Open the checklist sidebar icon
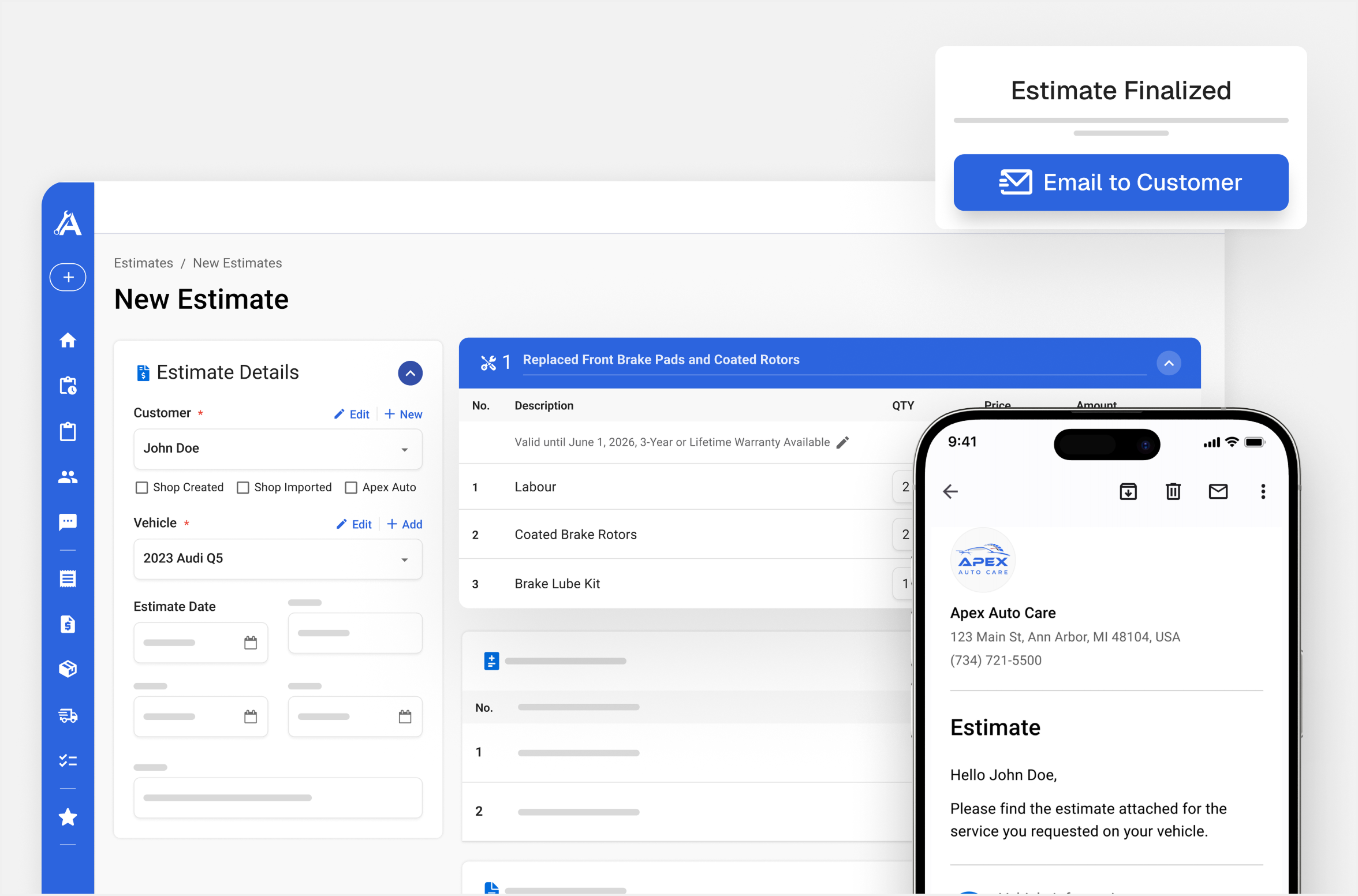The image size is (1358, 896). coord(68,760)
